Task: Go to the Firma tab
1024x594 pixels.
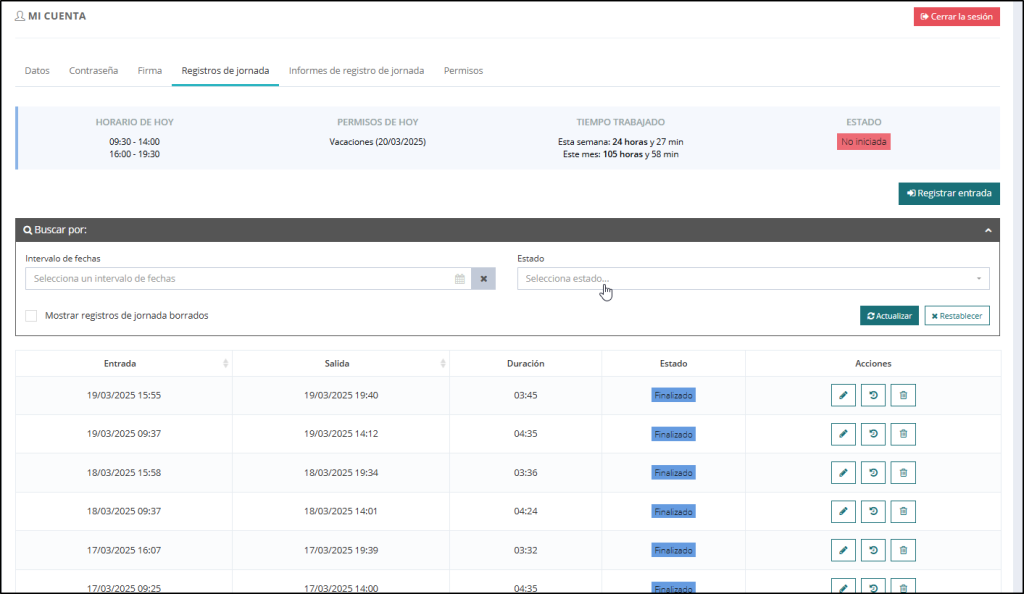Action: click(x=150, y=70)
